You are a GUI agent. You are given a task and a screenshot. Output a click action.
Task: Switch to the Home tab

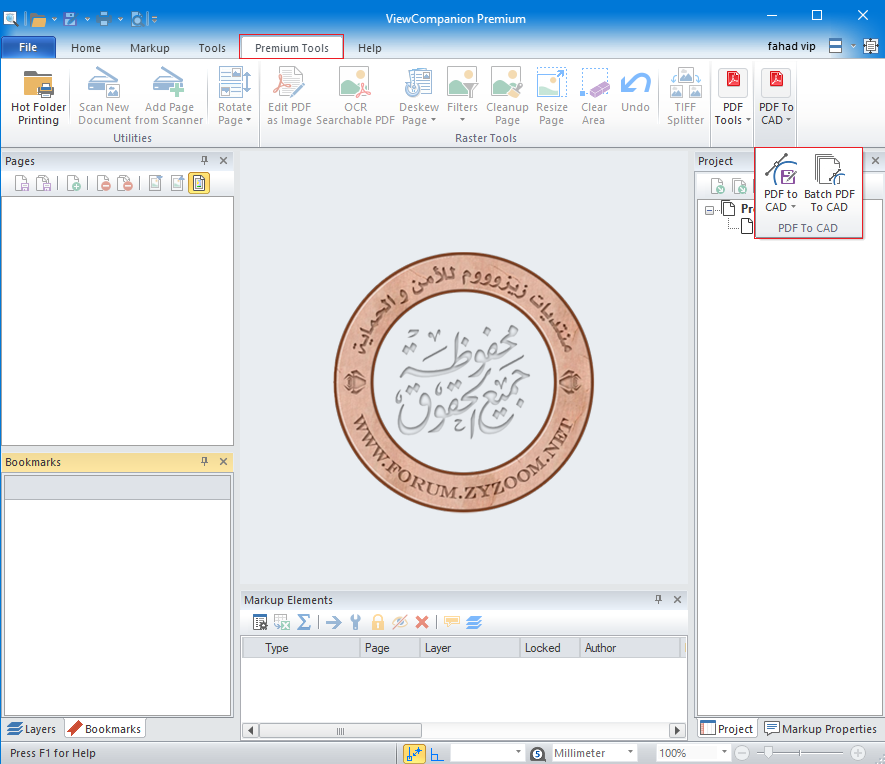[86, 48]
